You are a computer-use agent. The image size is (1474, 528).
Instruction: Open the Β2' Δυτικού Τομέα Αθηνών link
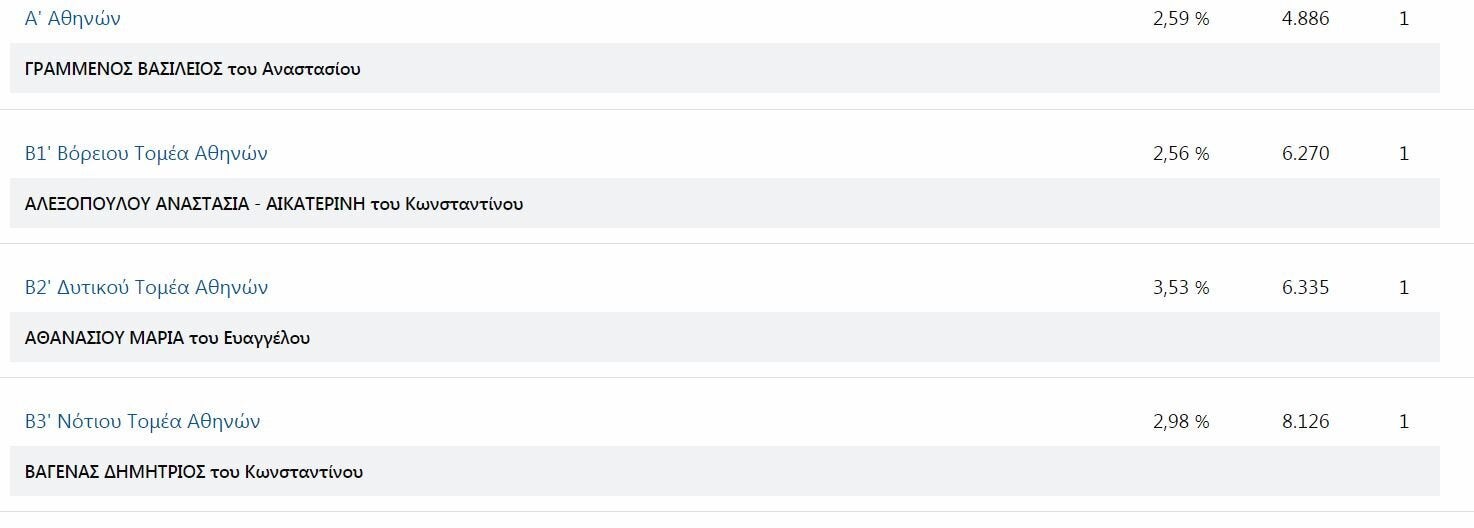click(146, 287)
